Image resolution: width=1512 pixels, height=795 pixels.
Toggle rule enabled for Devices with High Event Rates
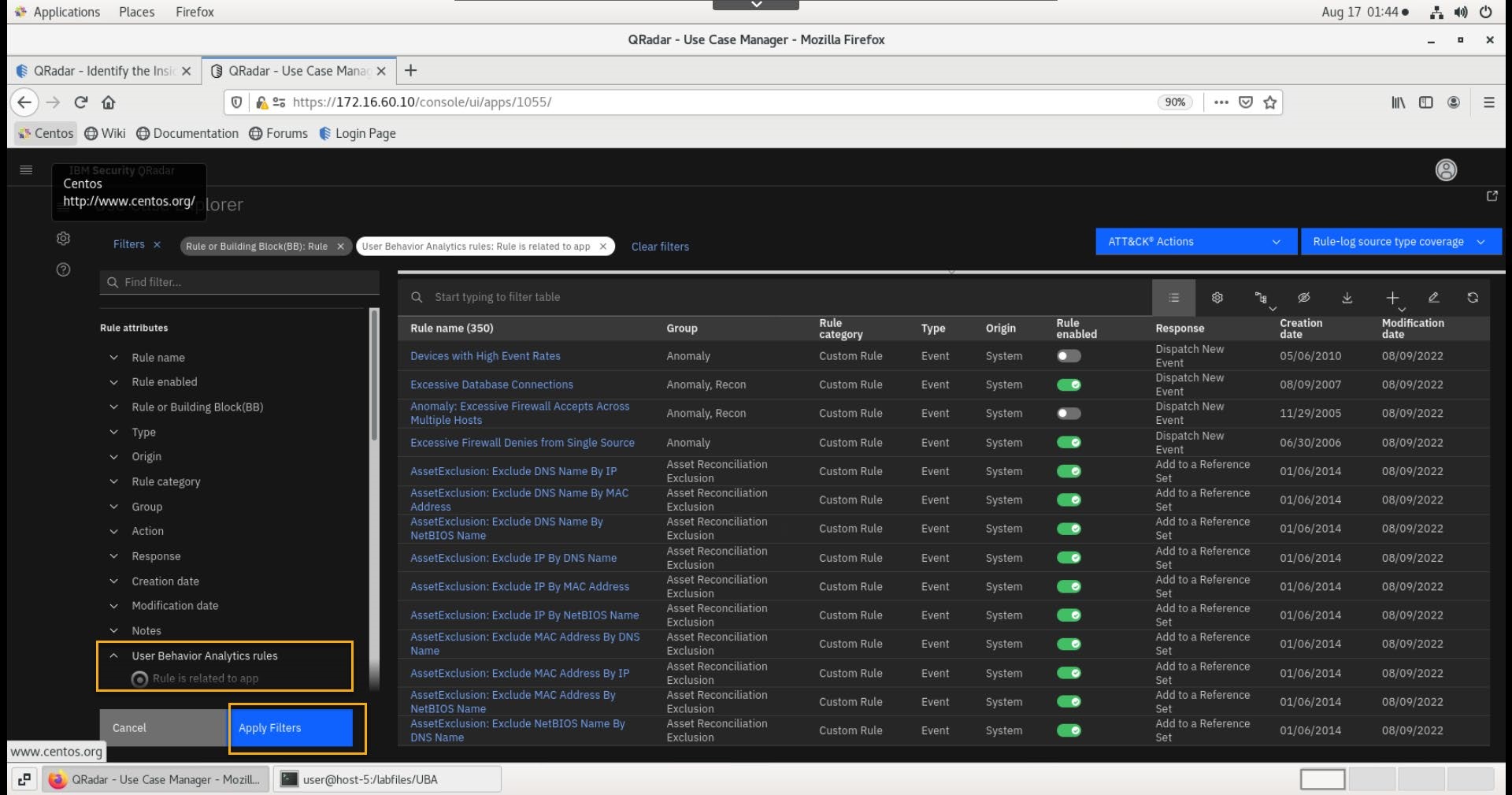click(1069, 356)
